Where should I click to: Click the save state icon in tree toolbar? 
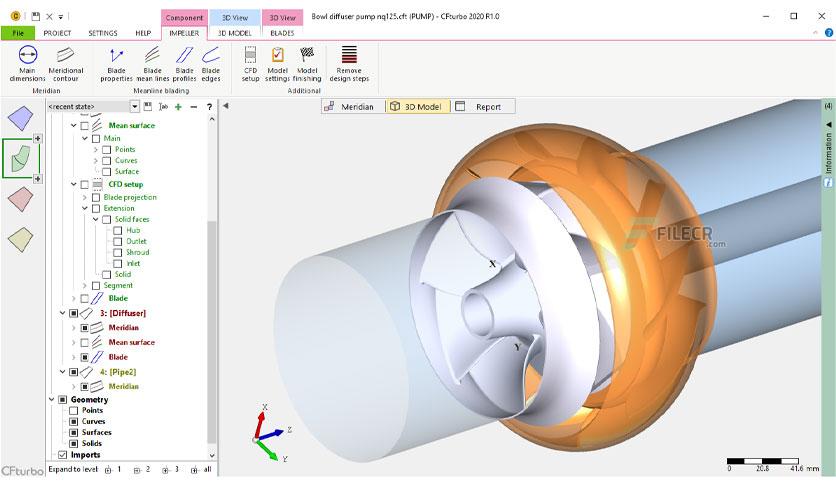pyautogui.click(x=148, y=107)
